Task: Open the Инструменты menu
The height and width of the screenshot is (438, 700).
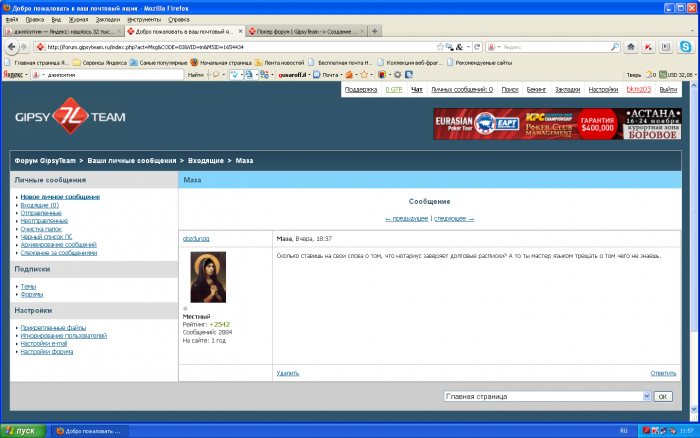Action: (144, 20)
